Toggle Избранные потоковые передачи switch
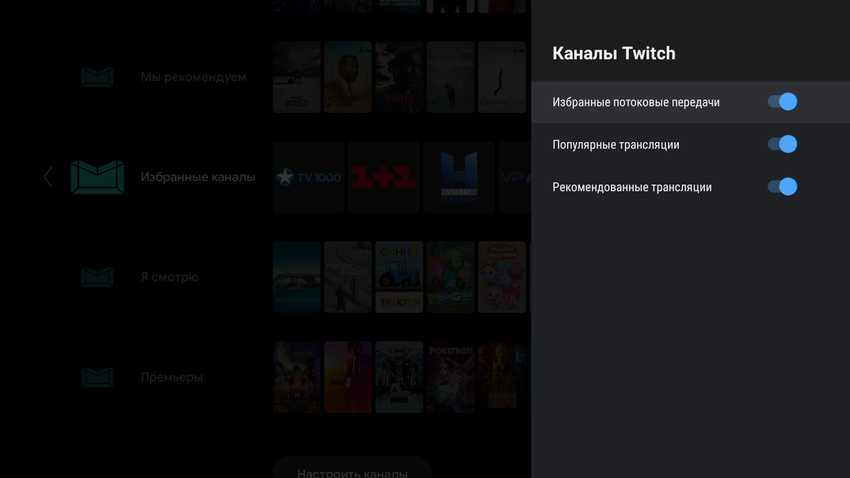The height and width of the screenshot is (478, 850). [782, 102]
